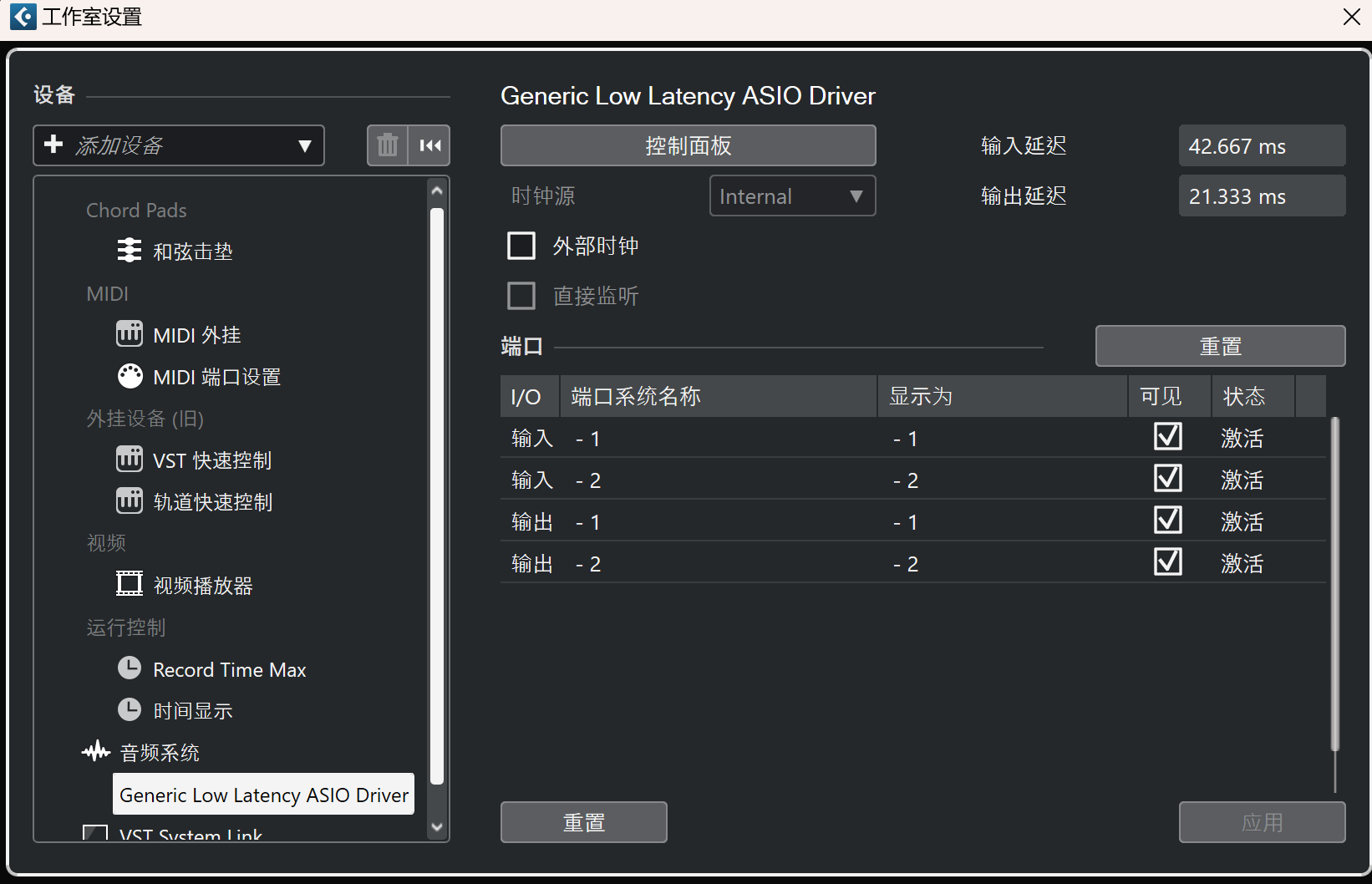Screen dimensions: 1372x884
Task: Open the ASIO 控制面板
Action: coord(687,145)
